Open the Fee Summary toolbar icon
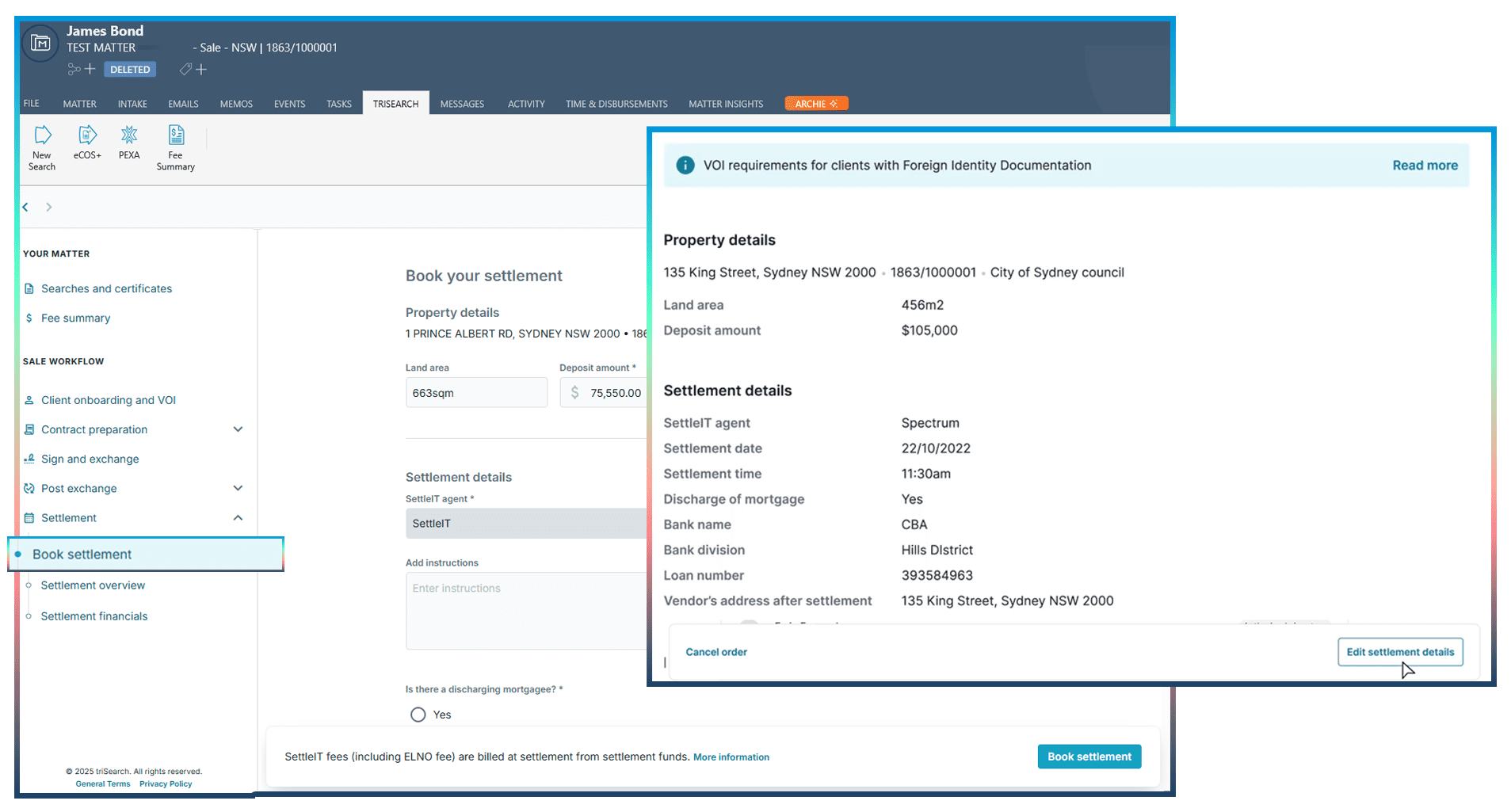 176,148
